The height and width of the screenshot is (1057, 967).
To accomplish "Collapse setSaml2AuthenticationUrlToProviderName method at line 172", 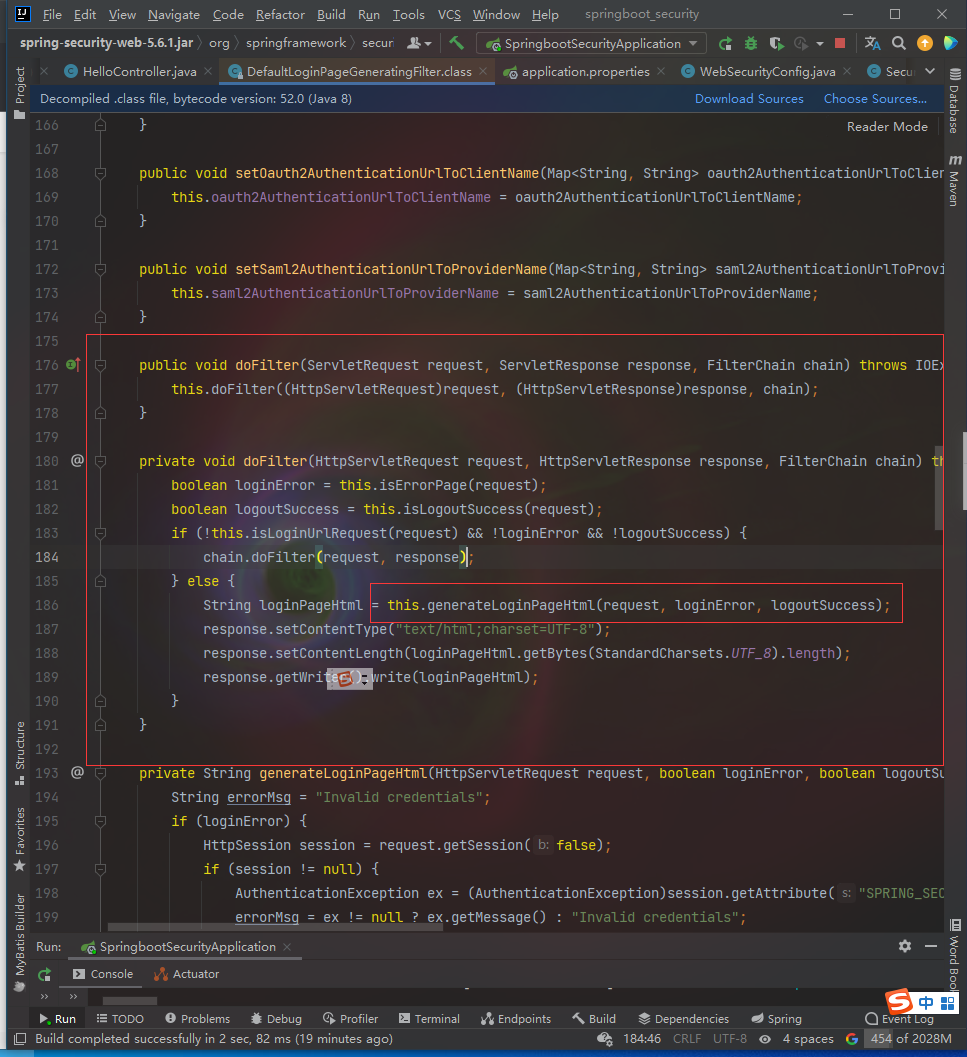I will pyautogui.click(x=100, y=269).
